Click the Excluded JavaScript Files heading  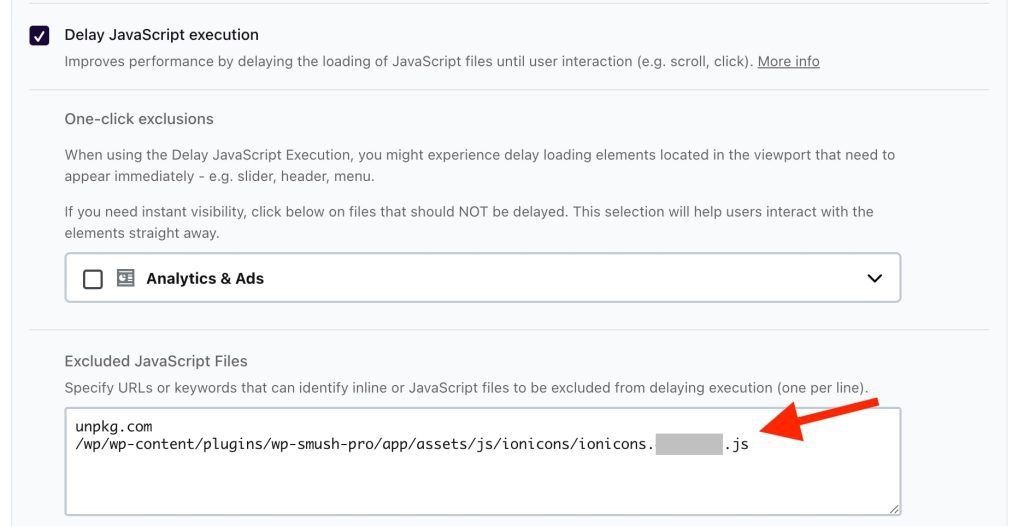pos(156,361)
